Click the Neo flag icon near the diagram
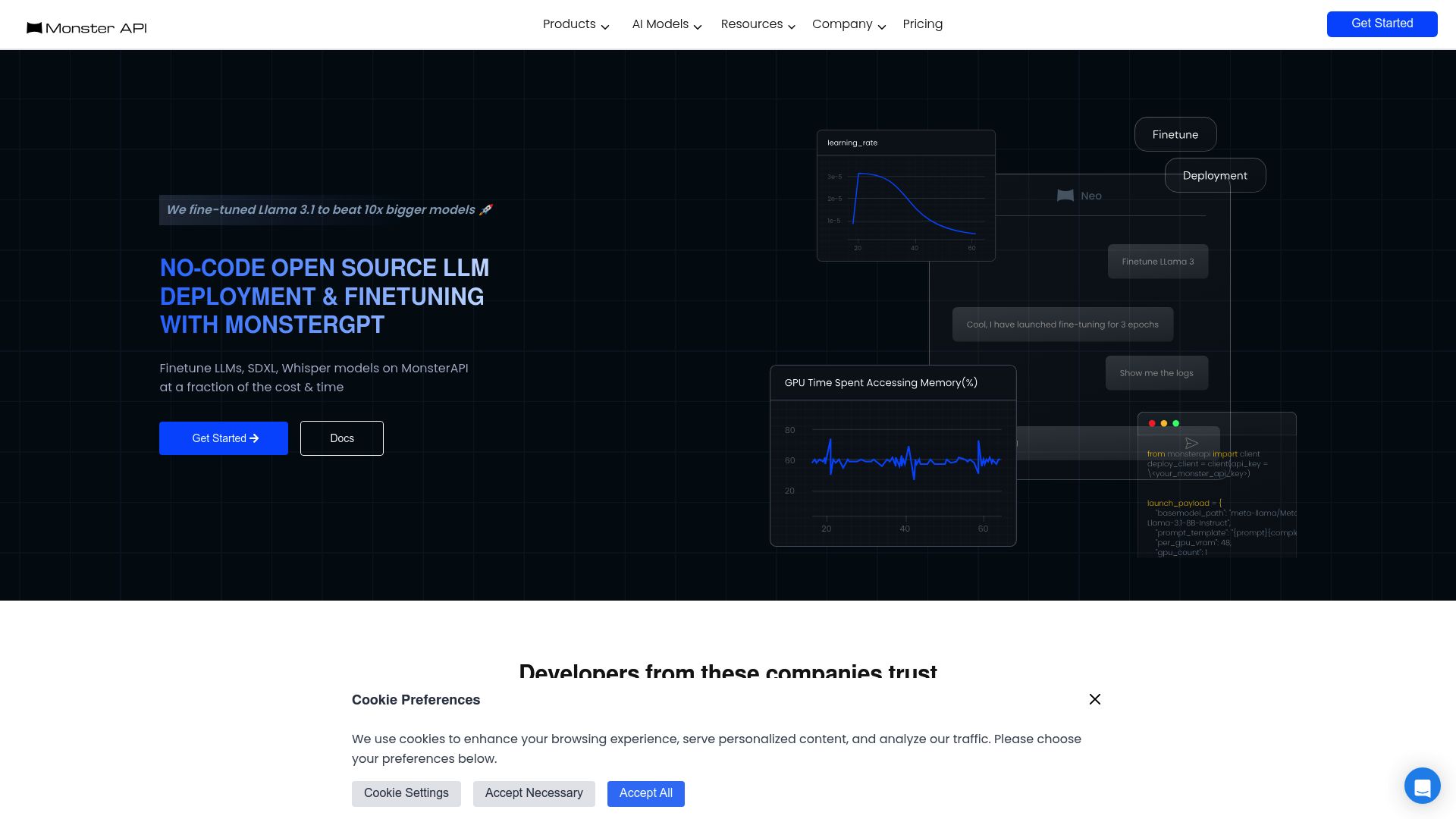This screenshot has width=1456, height=819. pyautogui.click(x=1065, y=196)
